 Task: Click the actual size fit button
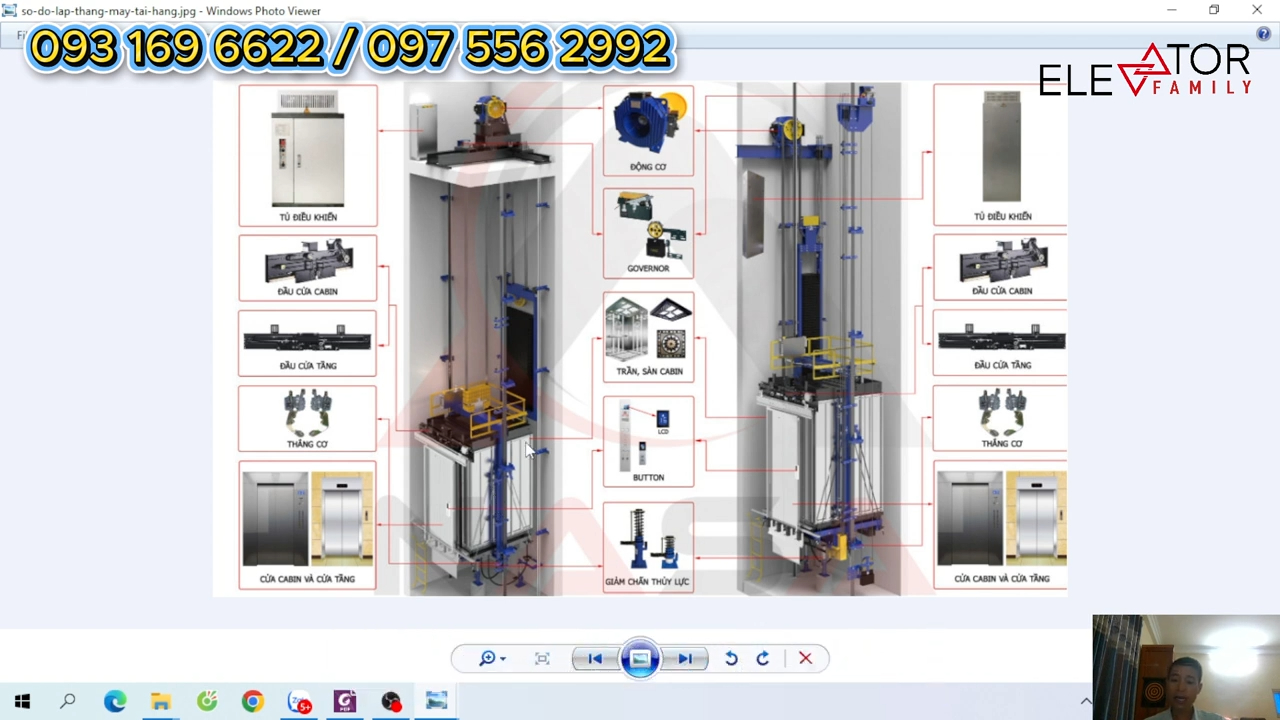(542, 658)
